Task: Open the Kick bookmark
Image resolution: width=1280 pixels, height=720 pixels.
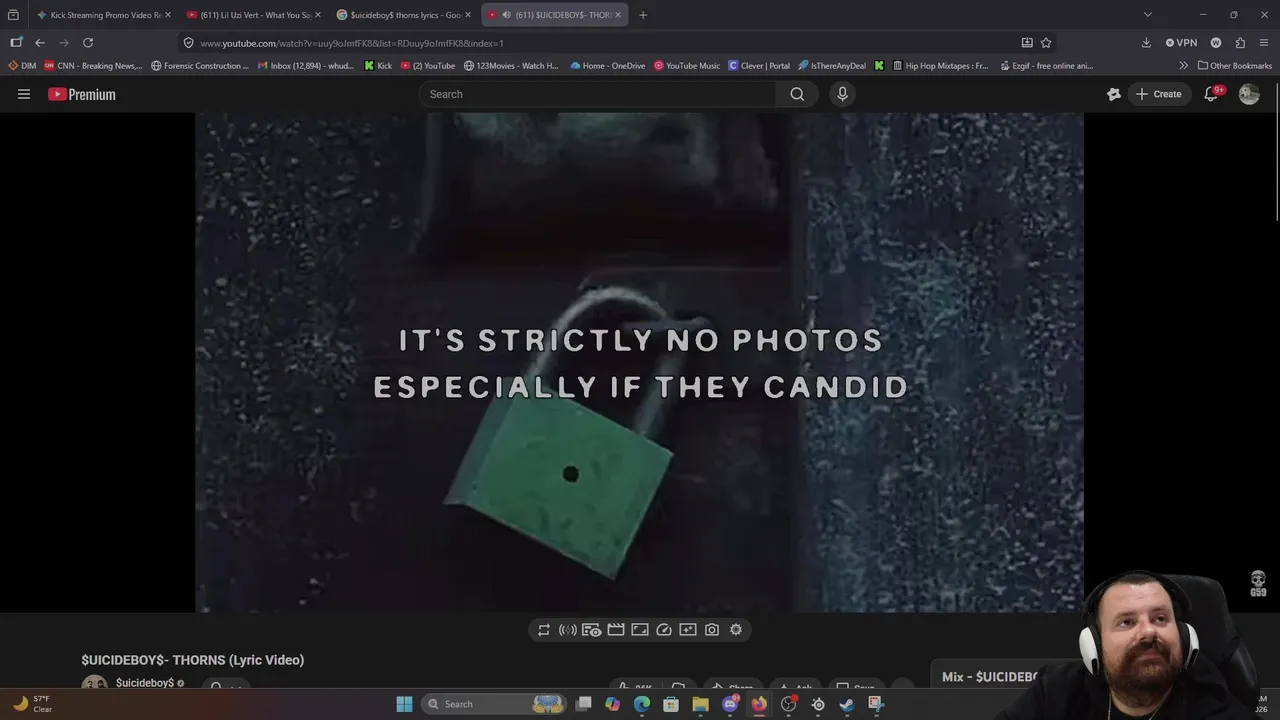Action: [378, 66]
